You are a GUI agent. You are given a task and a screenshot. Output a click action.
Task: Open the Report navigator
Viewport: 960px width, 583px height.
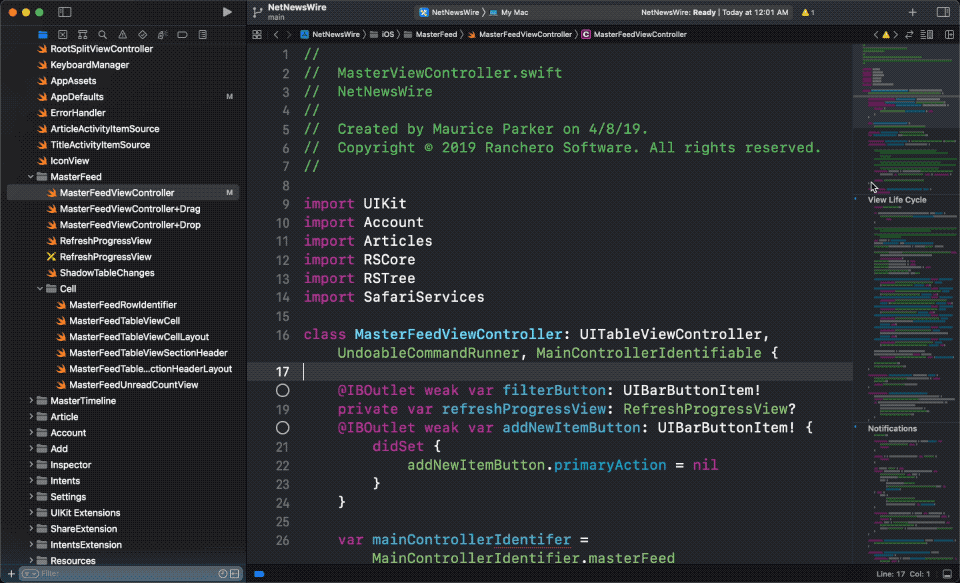(x=203, y=34)
